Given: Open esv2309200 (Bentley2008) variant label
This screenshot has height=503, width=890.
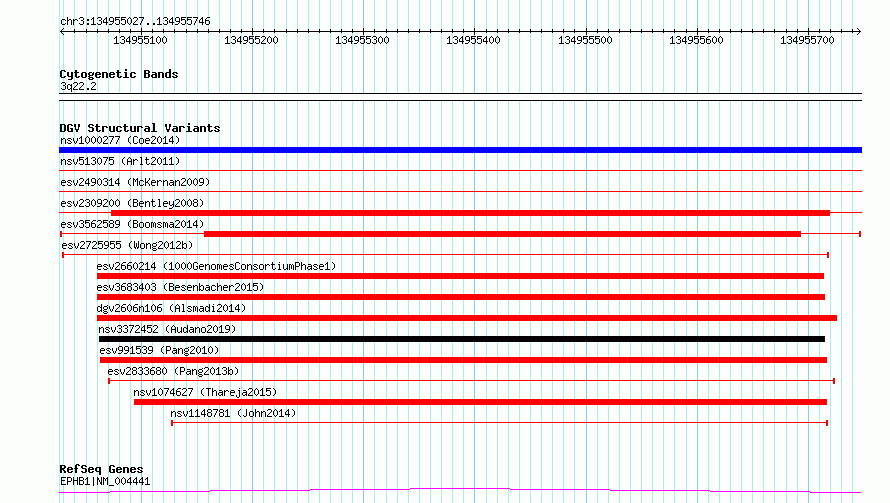Looking at the screenshot, I should pos(132,203).
